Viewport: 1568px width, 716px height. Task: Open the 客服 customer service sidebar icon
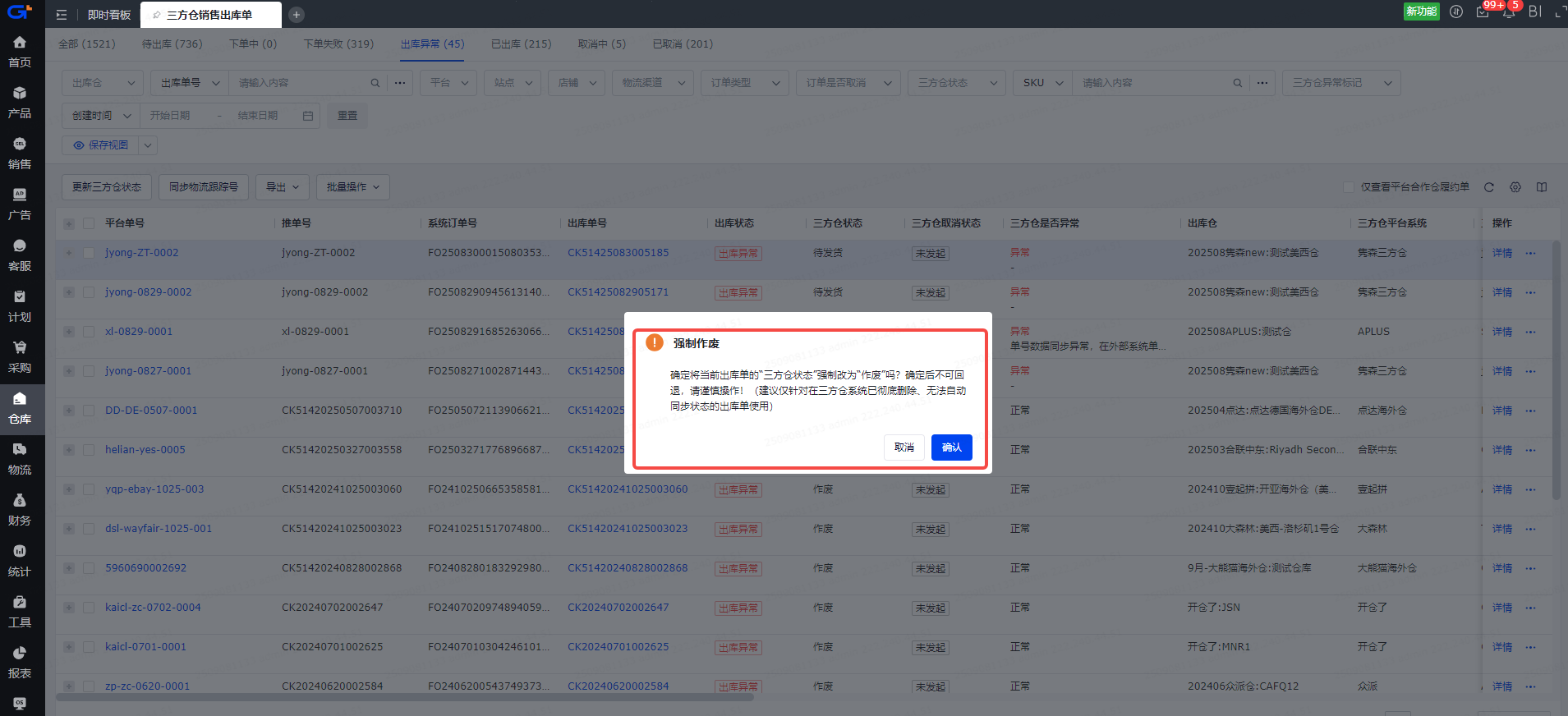point(20,255)
